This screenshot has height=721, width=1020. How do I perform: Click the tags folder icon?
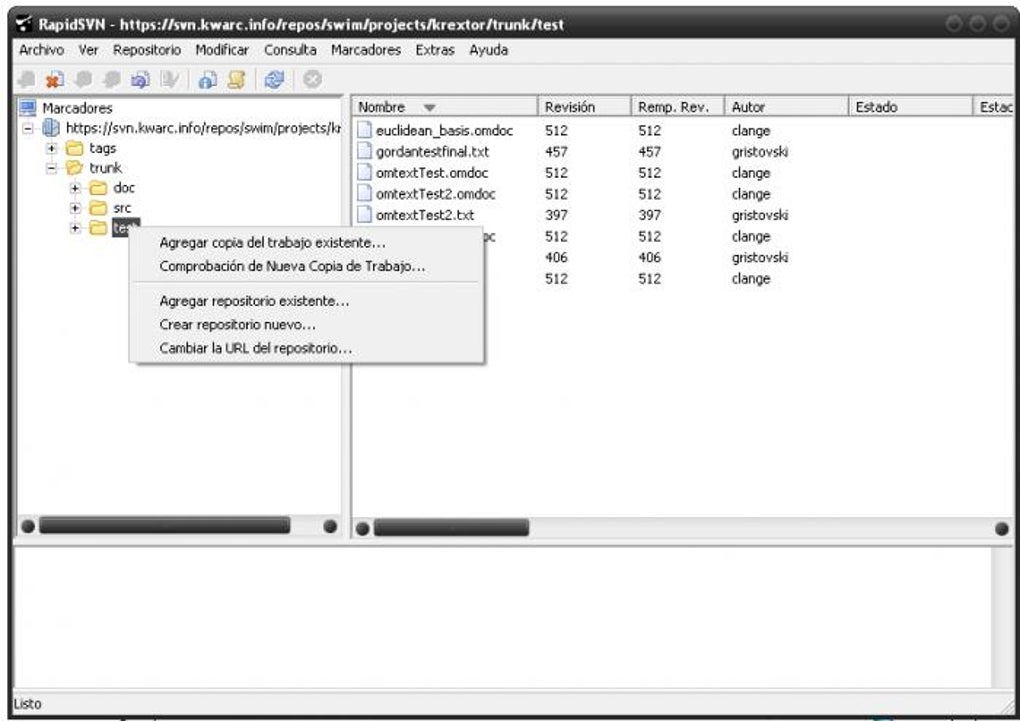75,148
